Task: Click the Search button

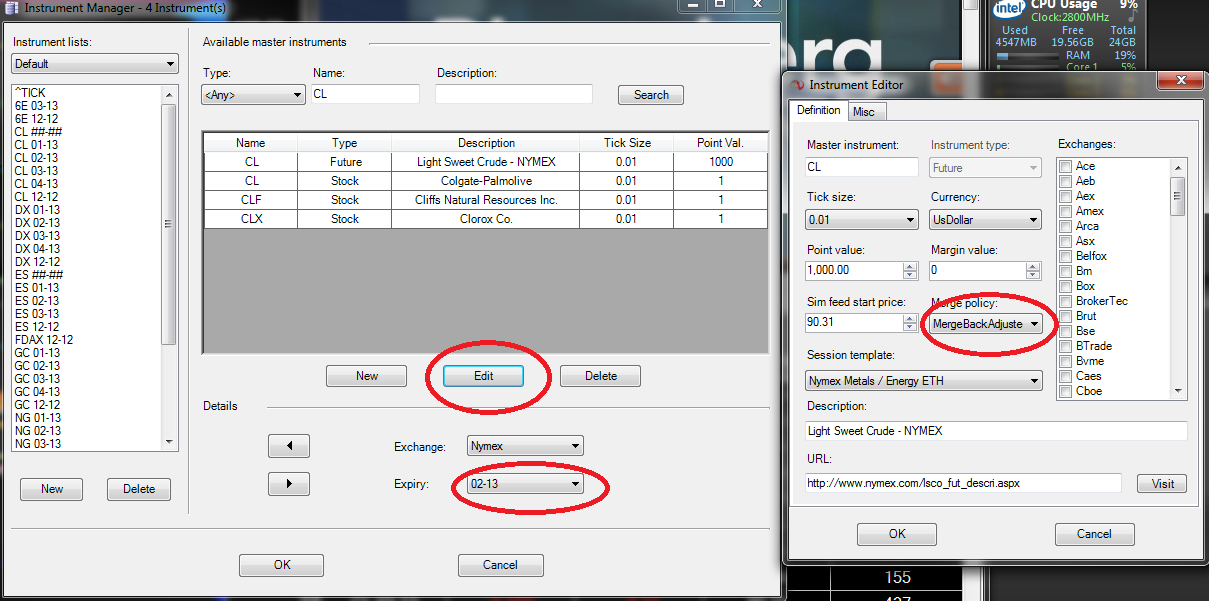Action: pos(651,95)
